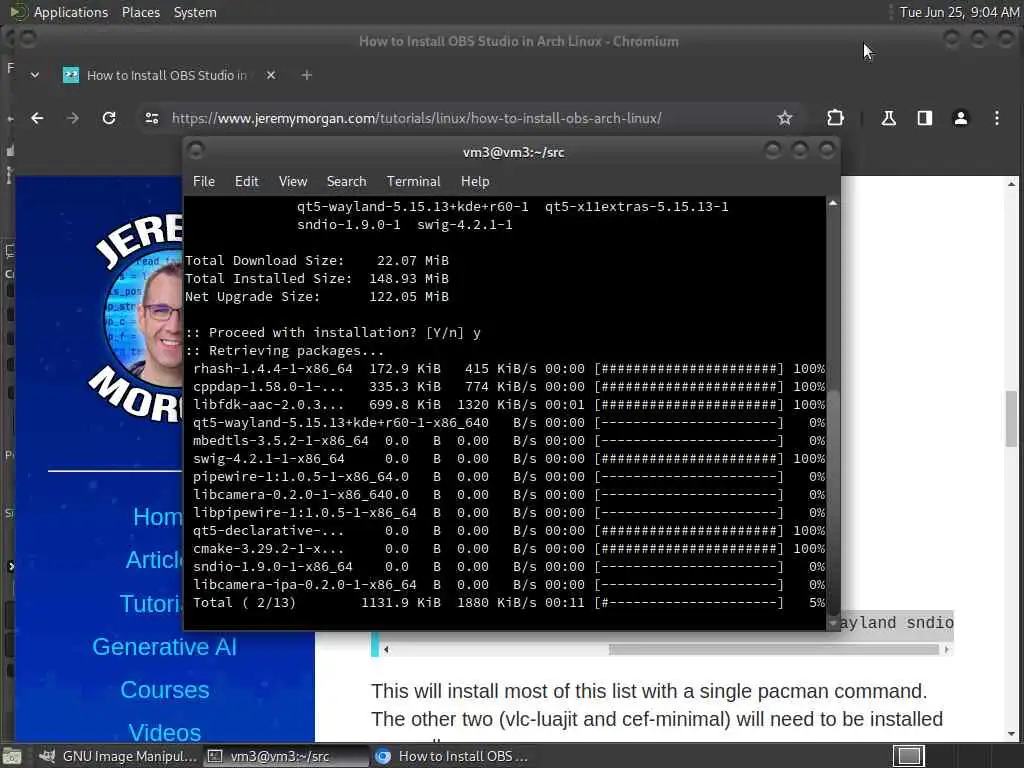This screenshot has height=768, width=1024.
Task: Click the code block horizontal scrollbar
Action: [x=773, y=649]
